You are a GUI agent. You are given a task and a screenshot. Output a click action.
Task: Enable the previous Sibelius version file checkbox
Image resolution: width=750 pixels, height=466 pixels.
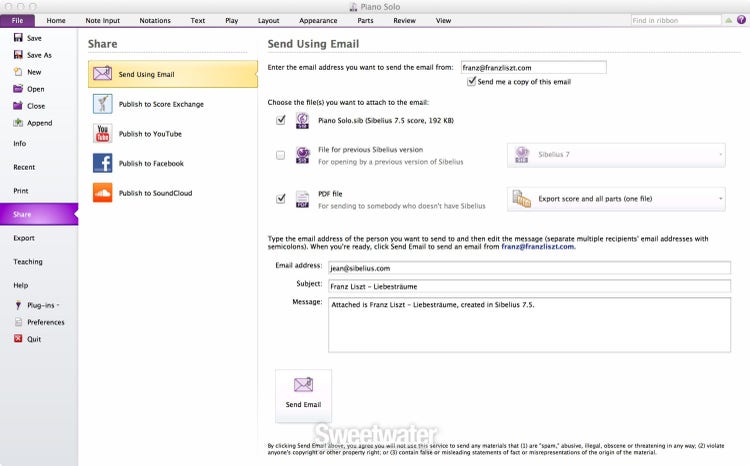(280, 155)
